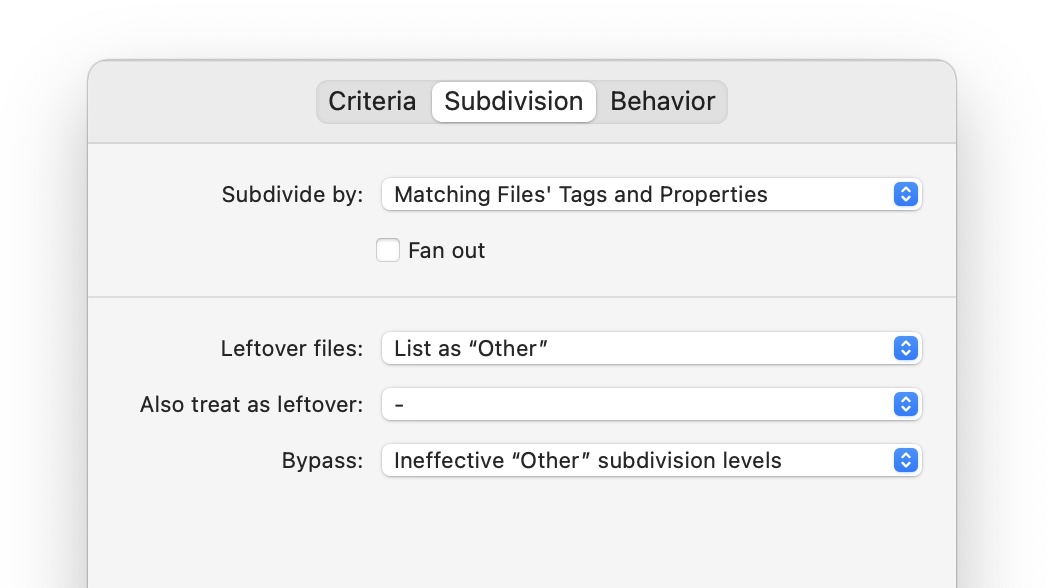Select the Subdivision tab
This screenshot has width=1054, height=588.
pyautogui.click(x=513, y=101)
